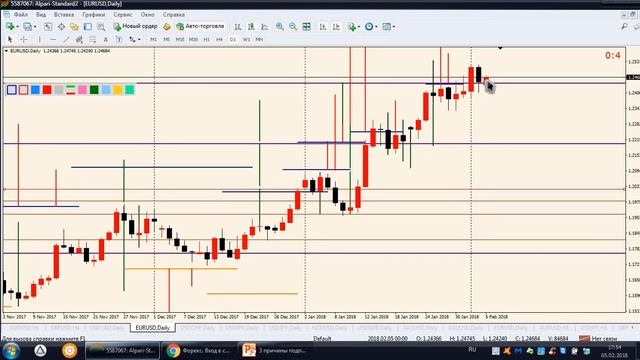This screenshot has height=360, width=640.
Task: Select the horizontal line tool
Action: (53, 40)
